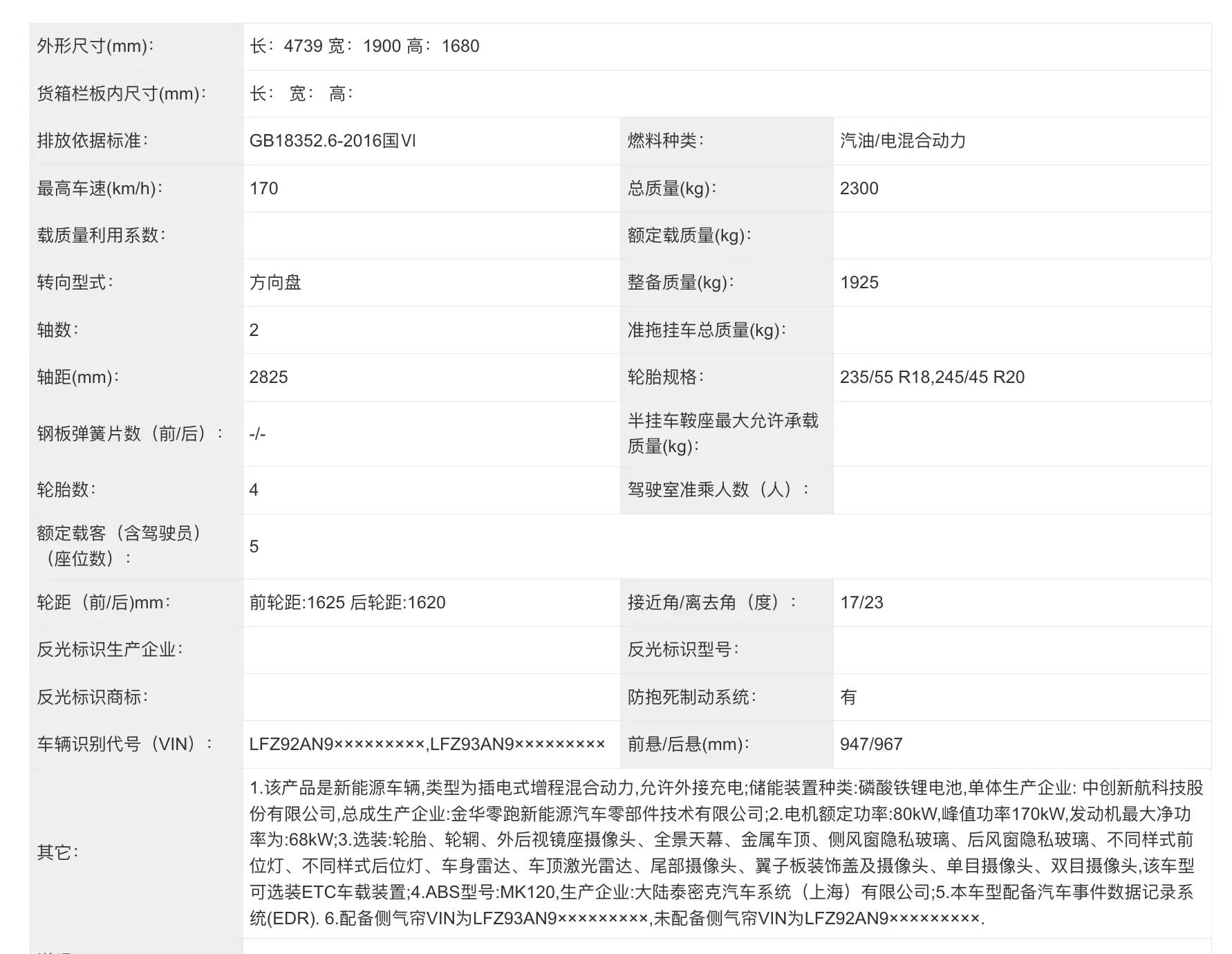
Task: Click the 其它 remarks paragraph text
Action: [x=727, y=852]
